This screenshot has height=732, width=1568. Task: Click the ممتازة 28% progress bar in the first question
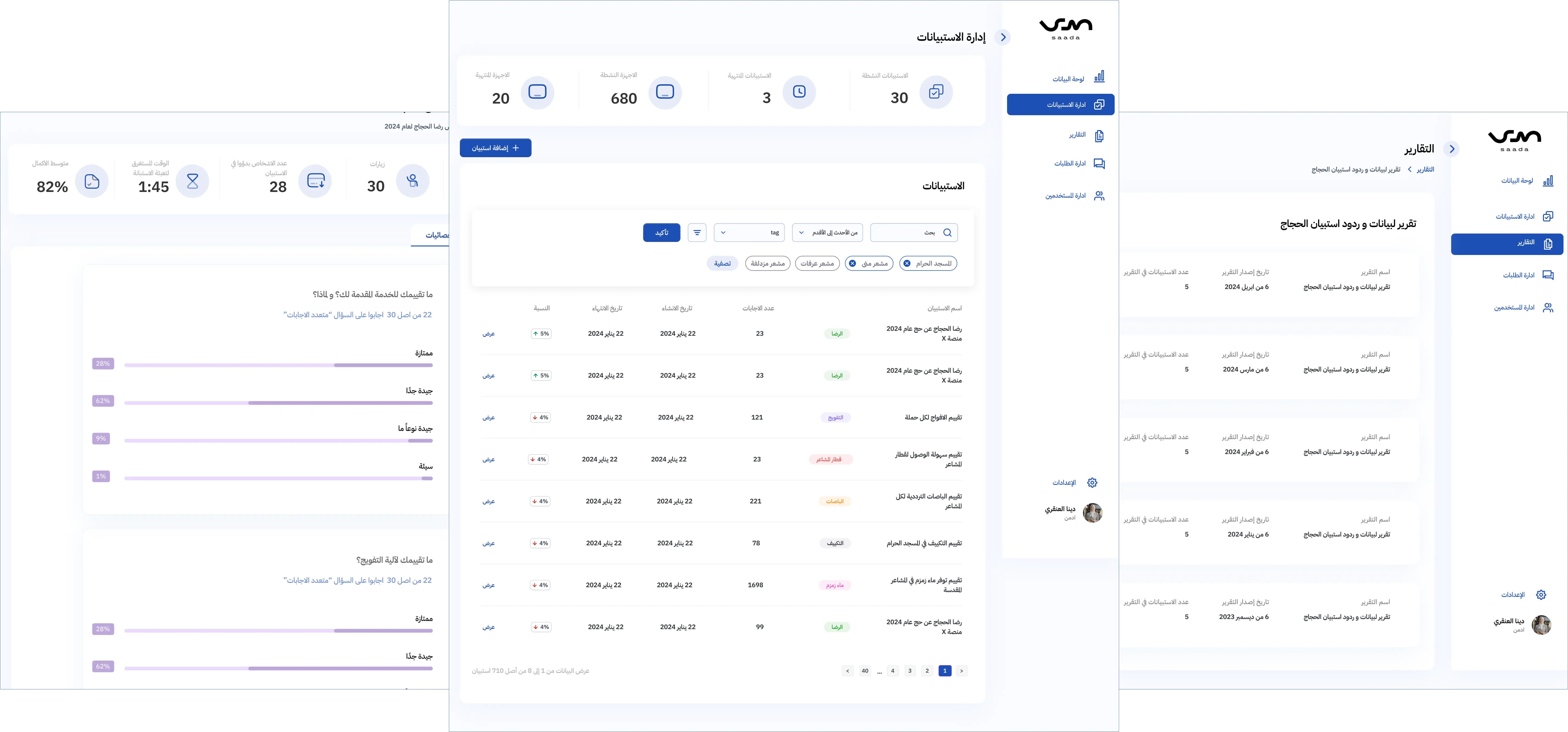[278, 365]
